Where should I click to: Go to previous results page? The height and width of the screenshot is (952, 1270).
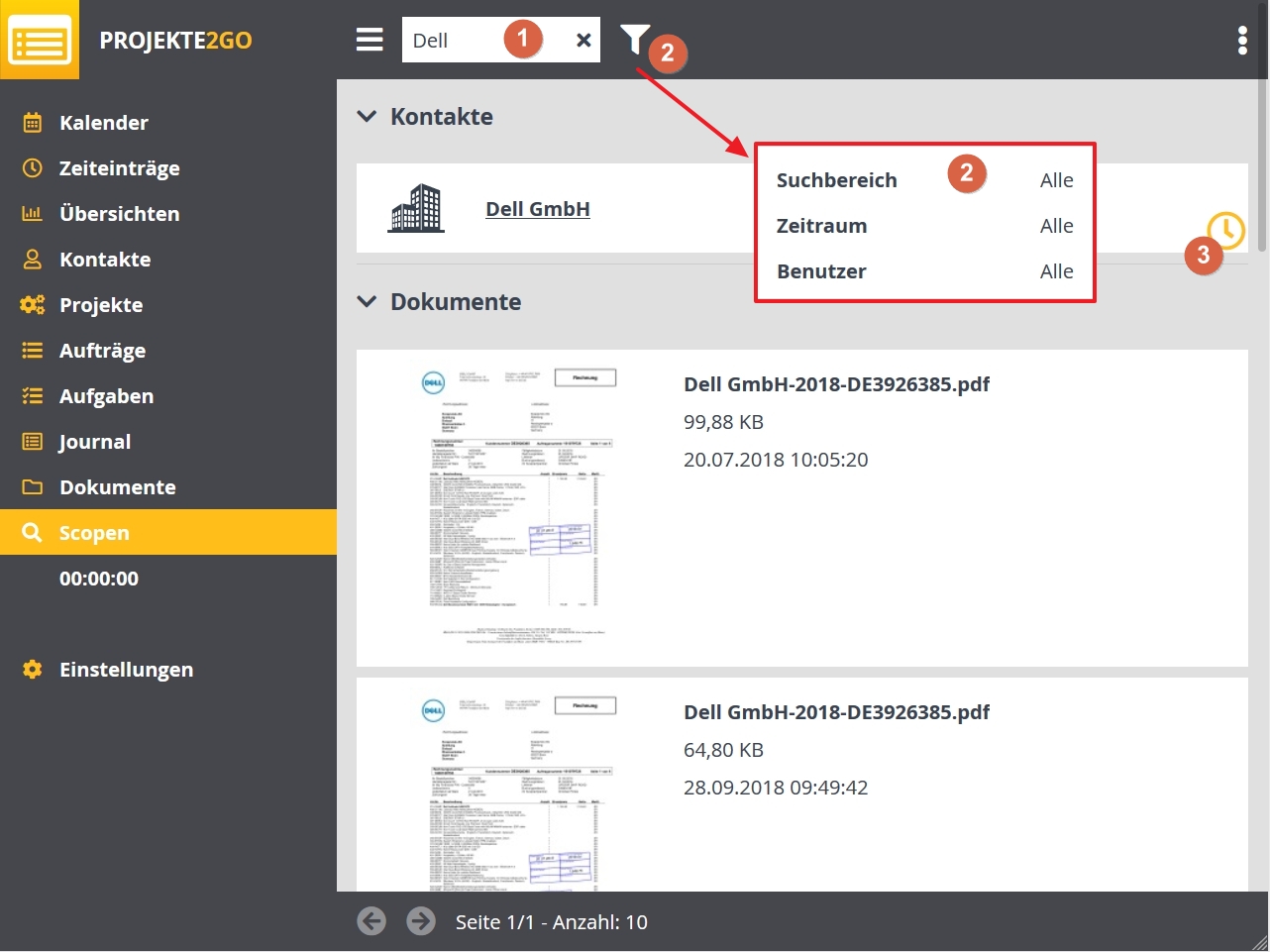point(371,921)
